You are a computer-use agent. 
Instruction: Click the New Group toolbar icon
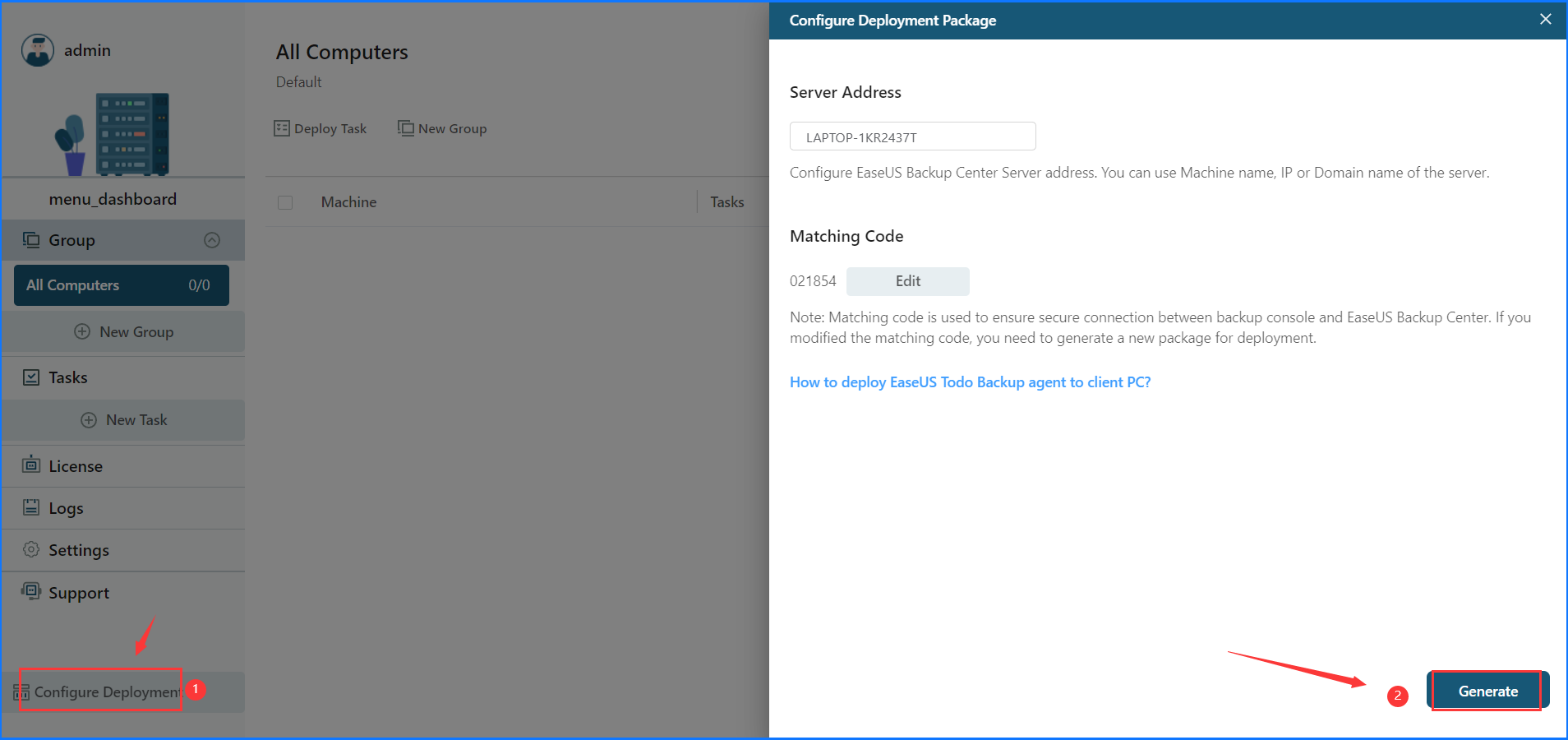pos(405,128)
